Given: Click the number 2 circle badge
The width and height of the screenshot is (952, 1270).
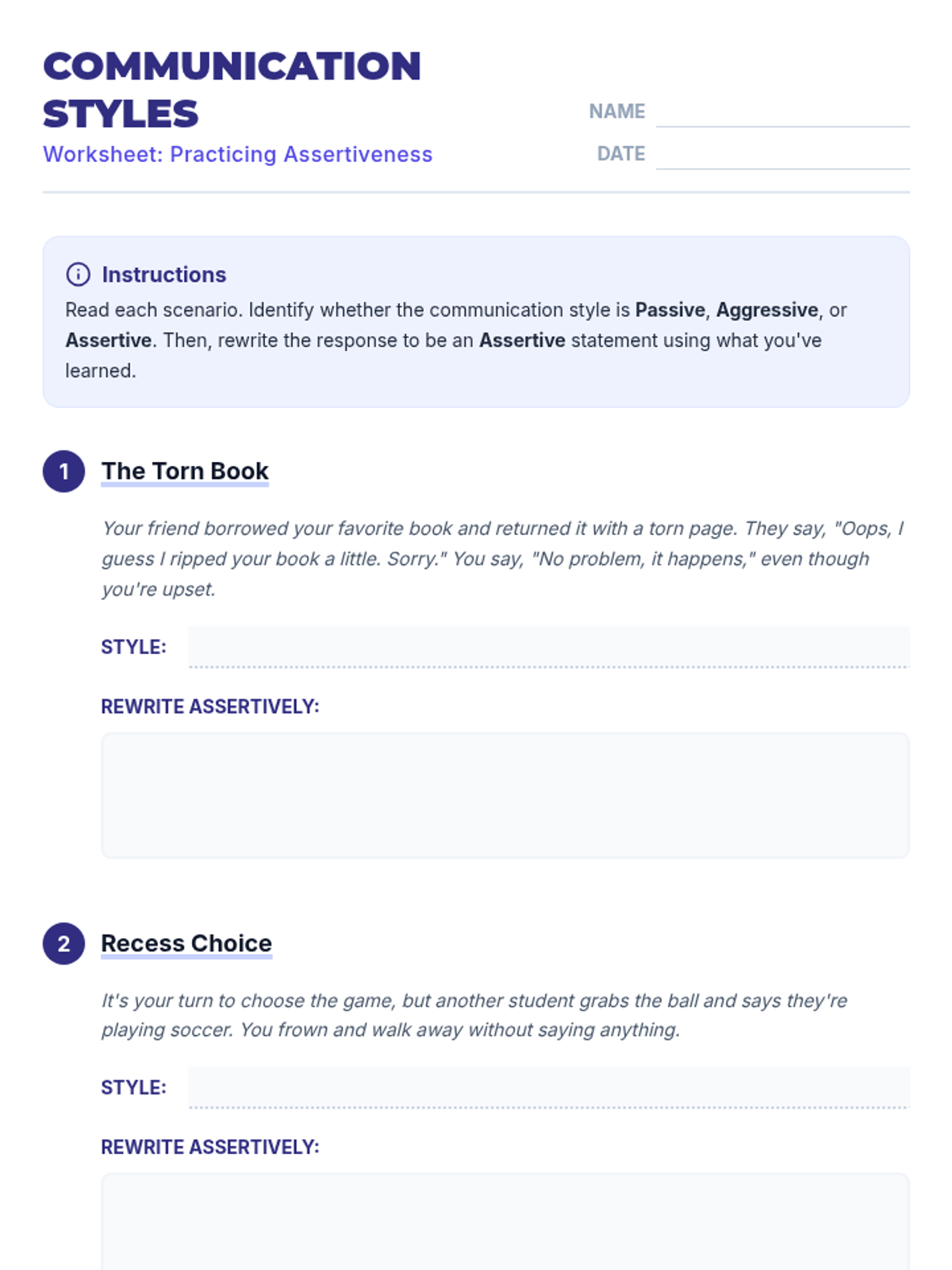Looking at the screenshot, I should click(63, 944).
